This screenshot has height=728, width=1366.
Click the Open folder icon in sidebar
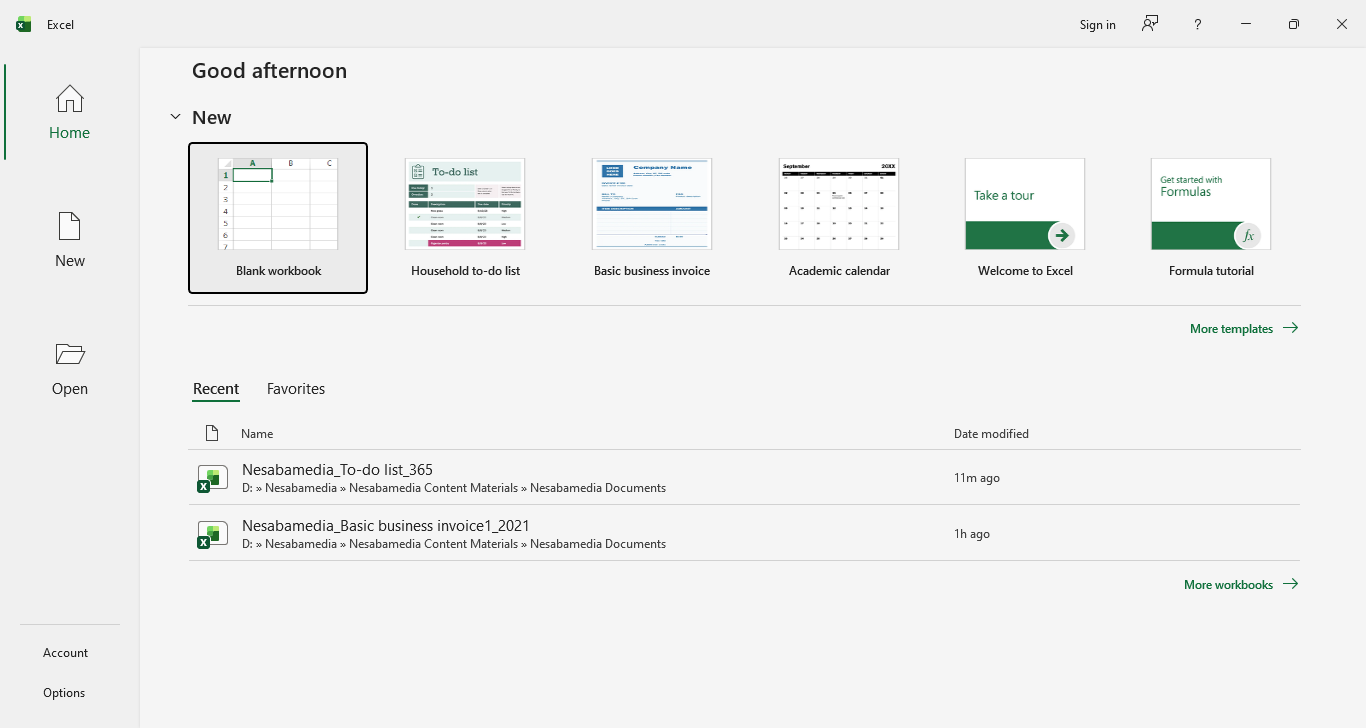(x=69, y=355)
